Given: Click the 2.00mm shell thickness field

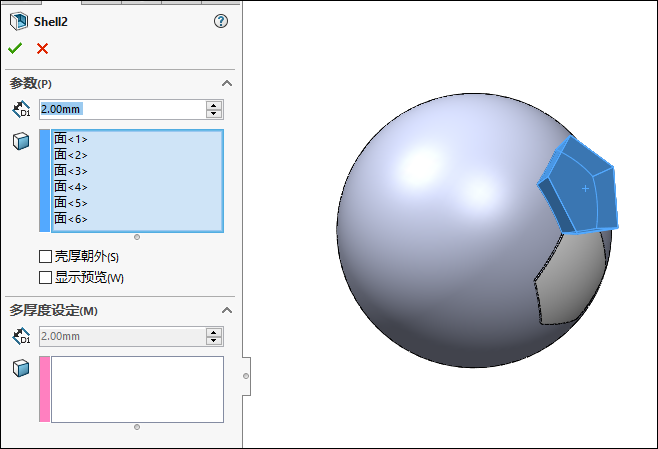Looking at the screenshot, I should [123, 110].
